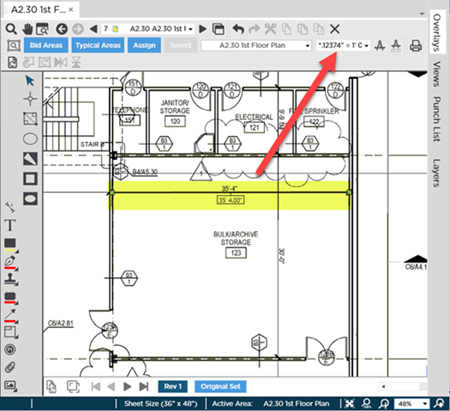Select the ellipse outline tool

point(30,139)
